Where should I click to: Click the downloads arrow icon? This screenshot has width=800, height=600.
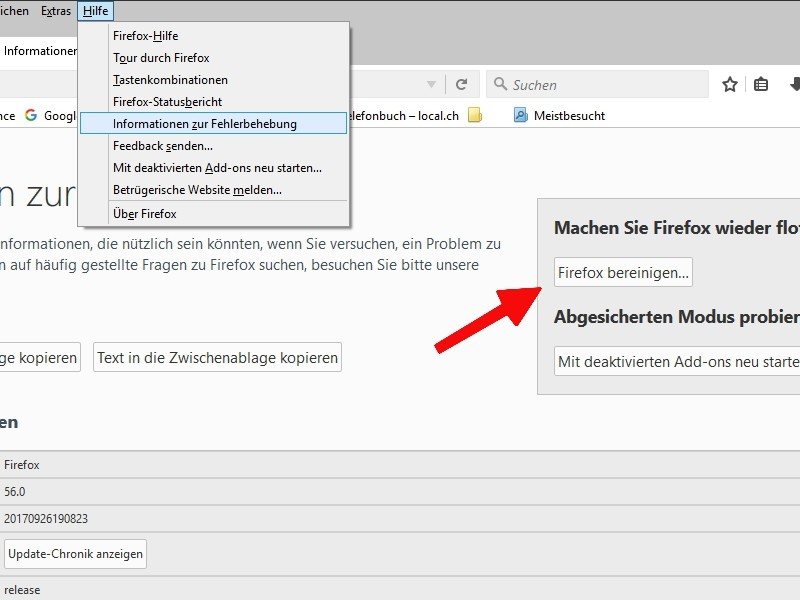(x=794, y=85)
